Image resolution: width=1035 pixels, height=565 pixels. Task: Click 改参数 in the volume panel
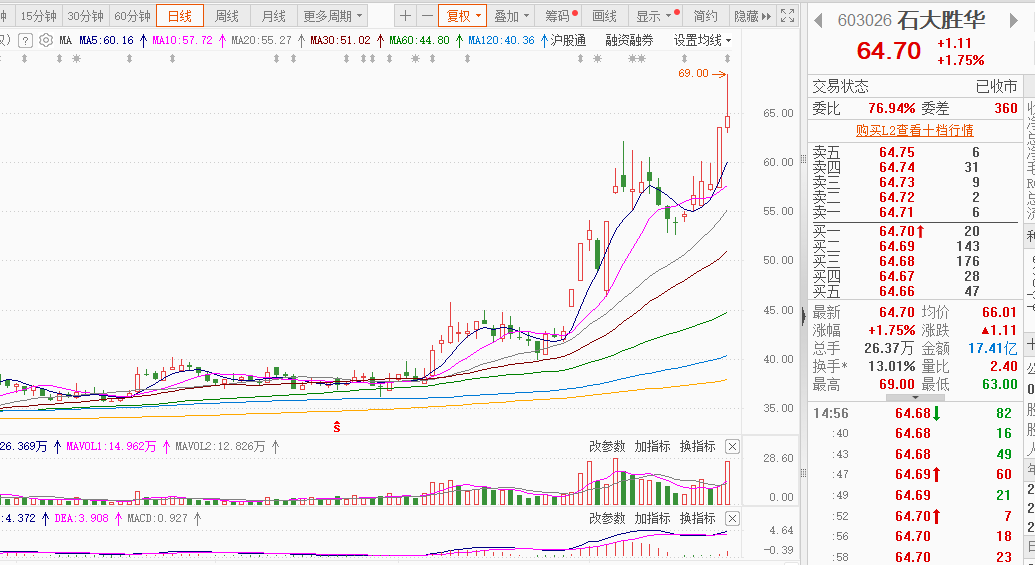pyautogui.click(x=607, y=447)
